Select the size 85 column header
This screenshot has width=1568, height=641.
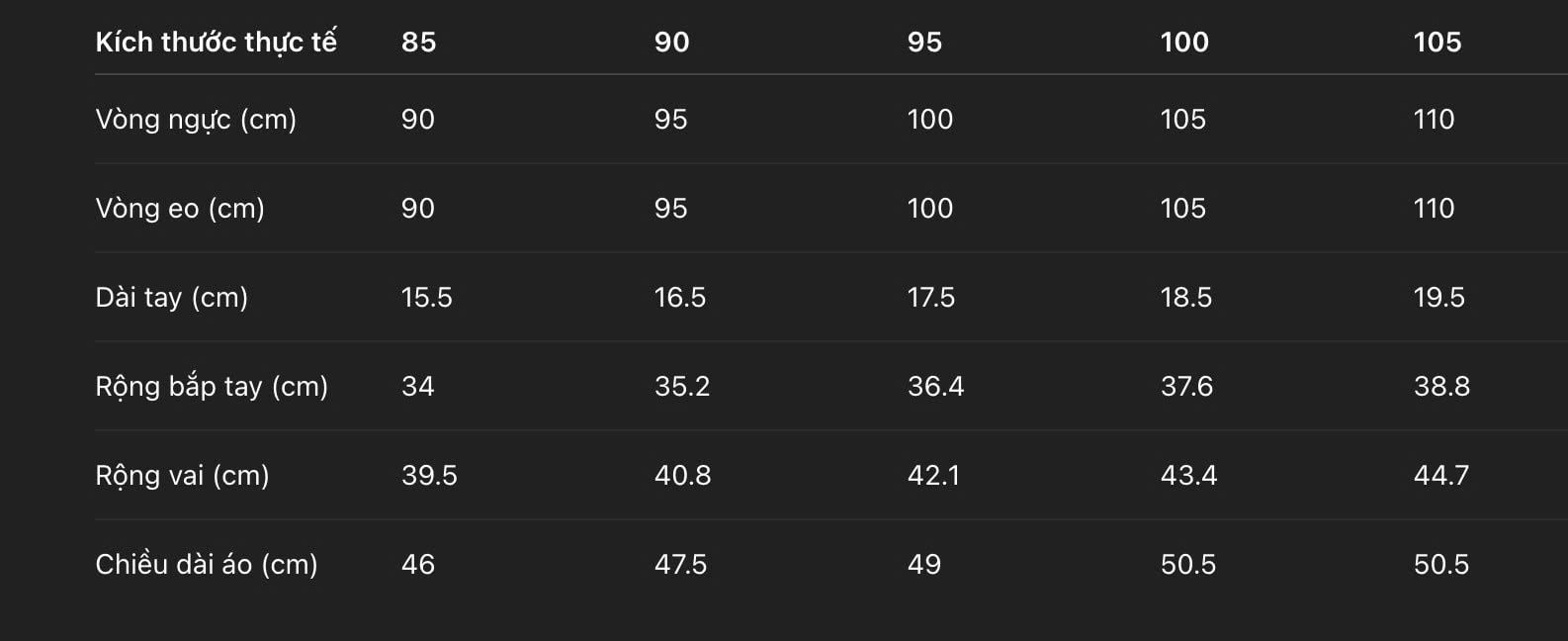418,42
